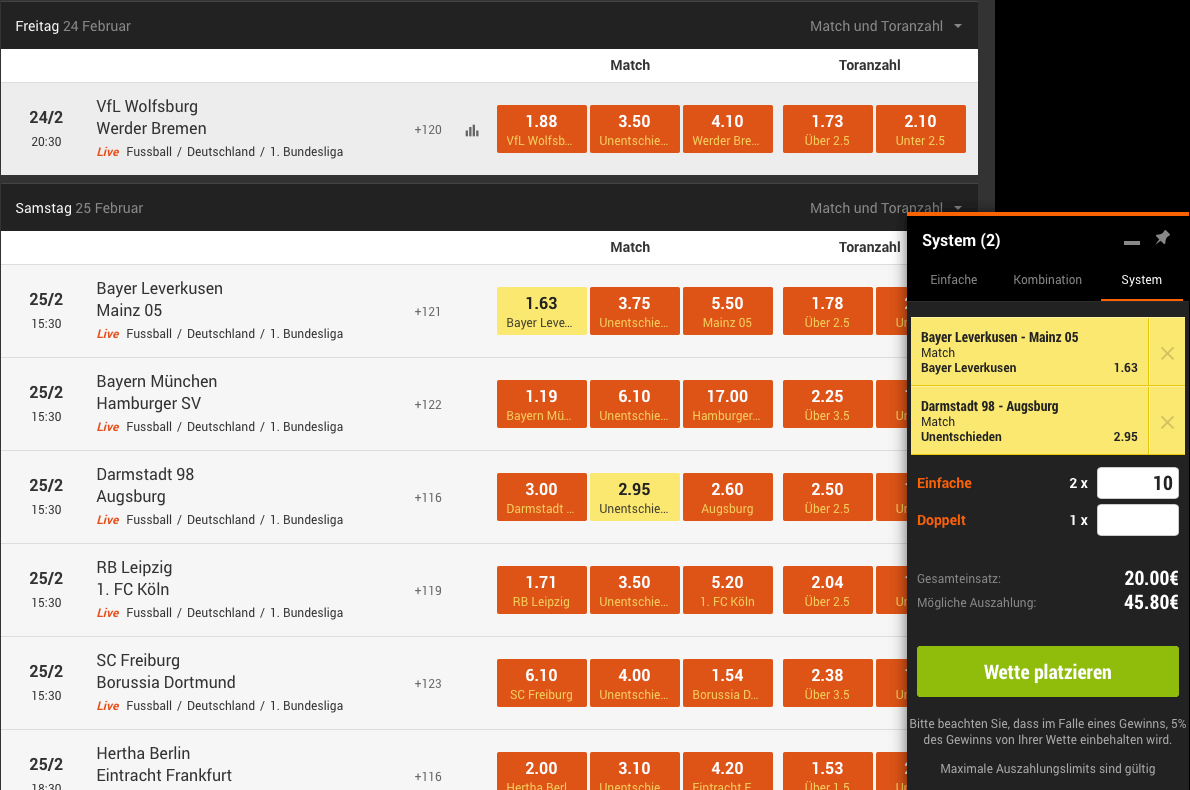1190x790 pixels.
Task: Show +116 markets for Darmstadt match
Action: [x=427, y=498]
